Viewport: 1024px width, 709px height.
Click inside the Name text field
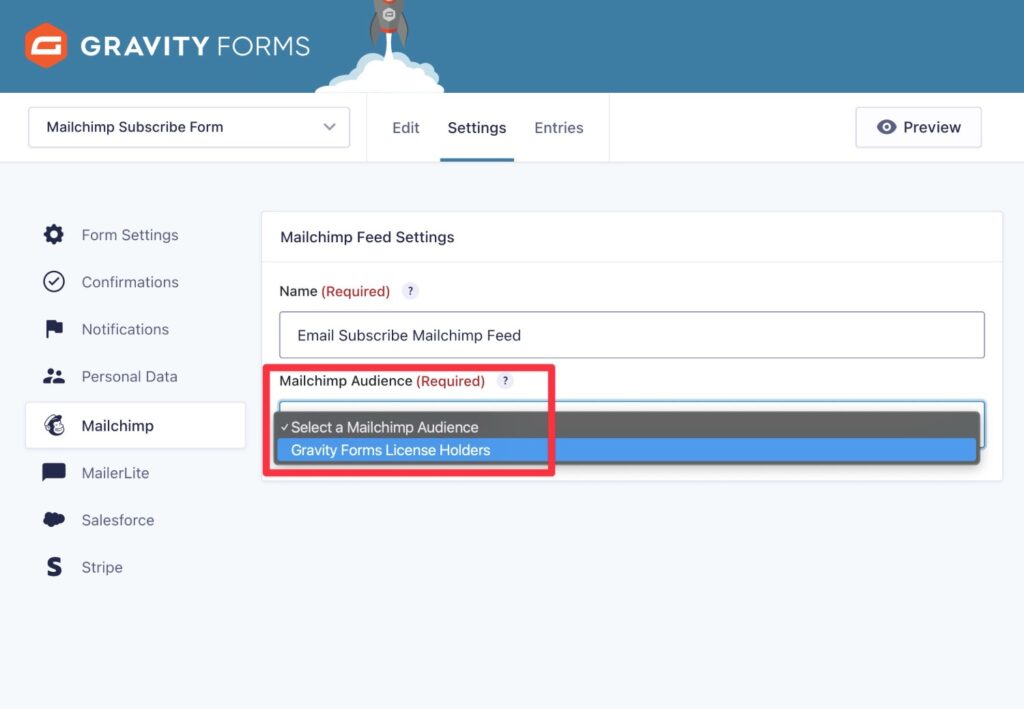click(631, 335)
